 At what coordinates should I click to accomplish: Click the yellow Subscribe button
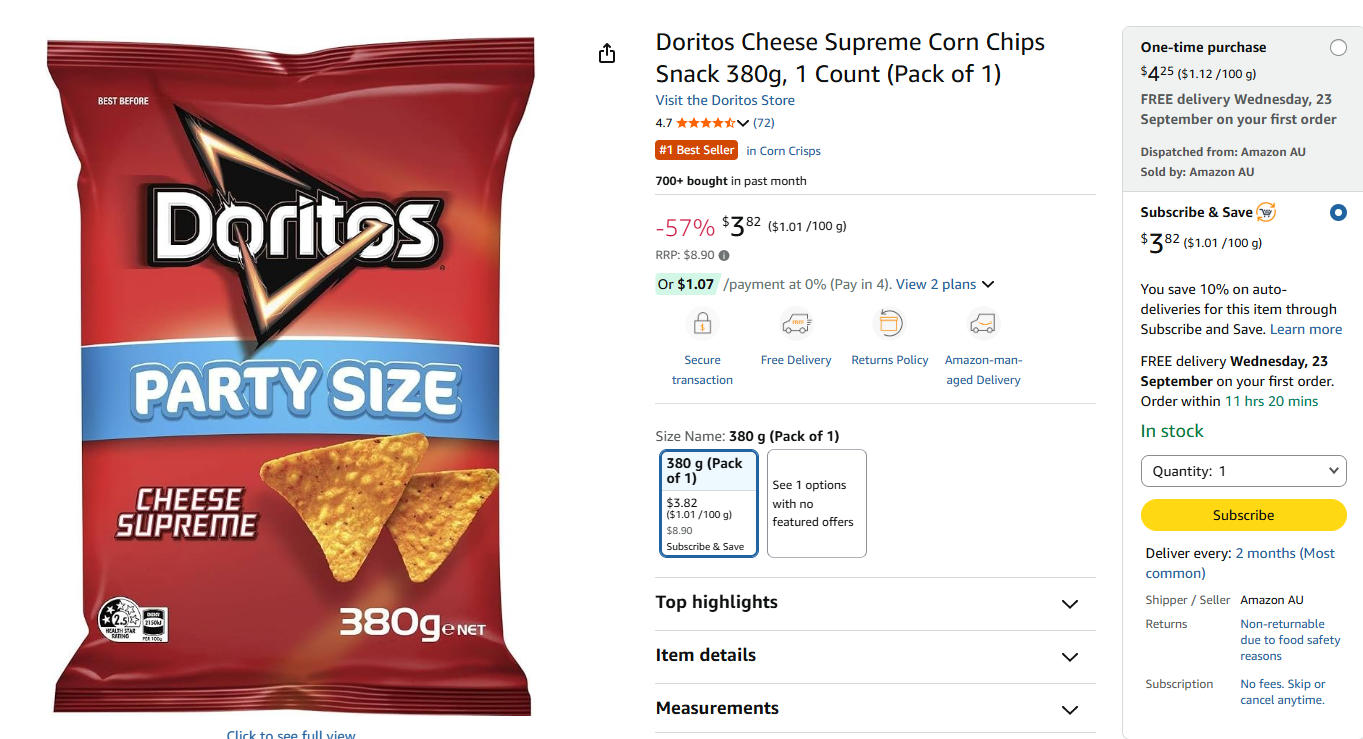pos(1244,515)
